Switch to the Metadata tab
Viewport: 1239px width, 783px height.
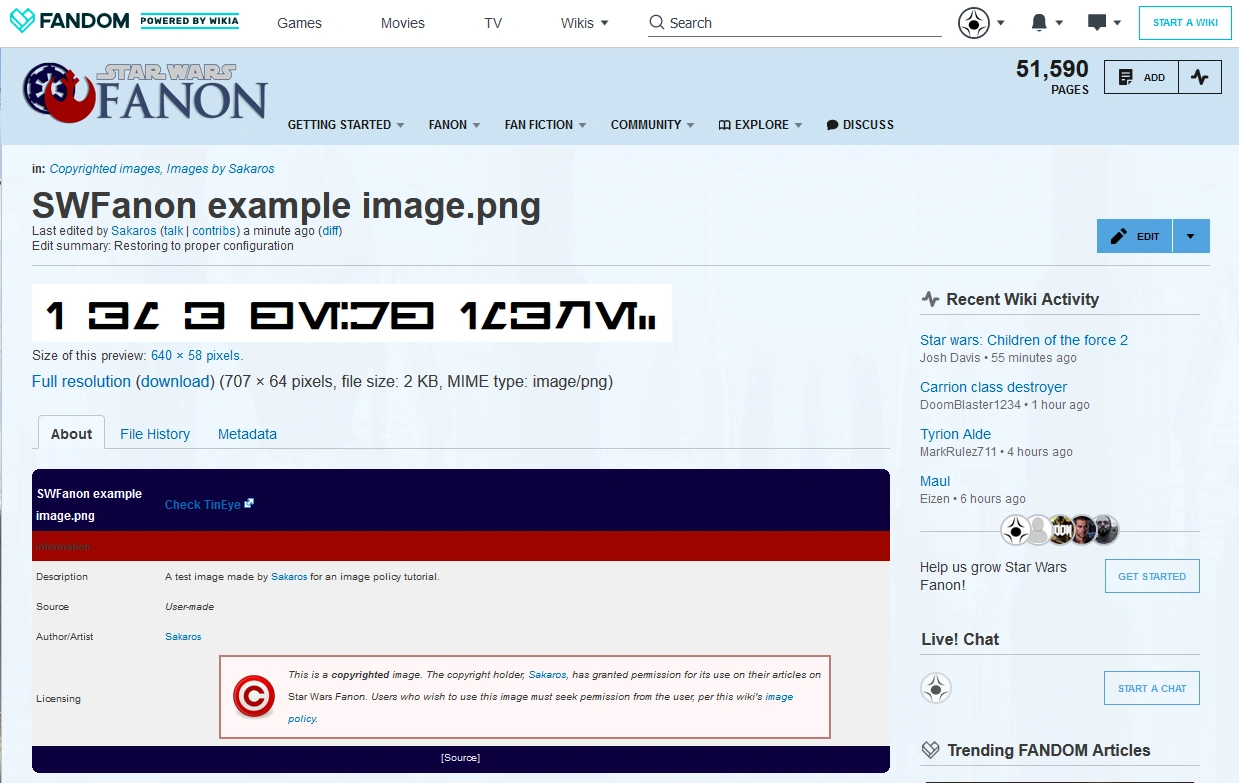(x=247, y=434)
